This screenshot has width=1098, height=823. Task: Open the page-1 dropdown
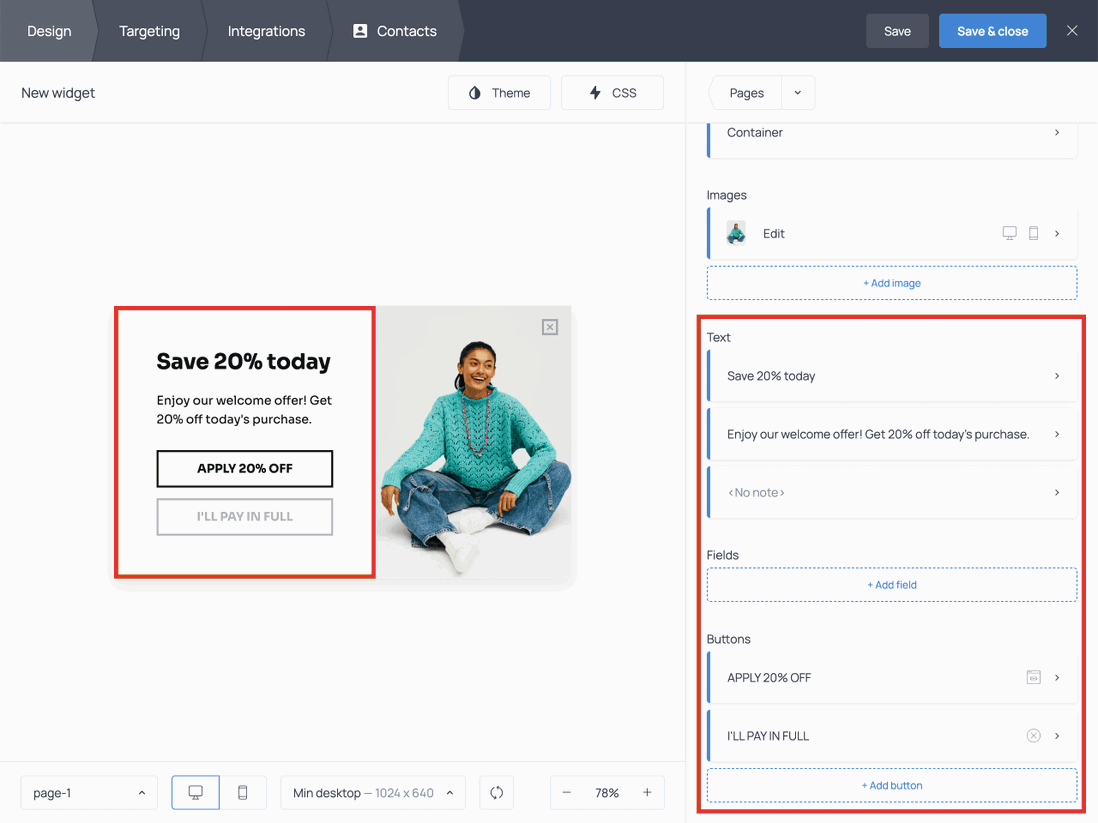click(x=89, y=792)
